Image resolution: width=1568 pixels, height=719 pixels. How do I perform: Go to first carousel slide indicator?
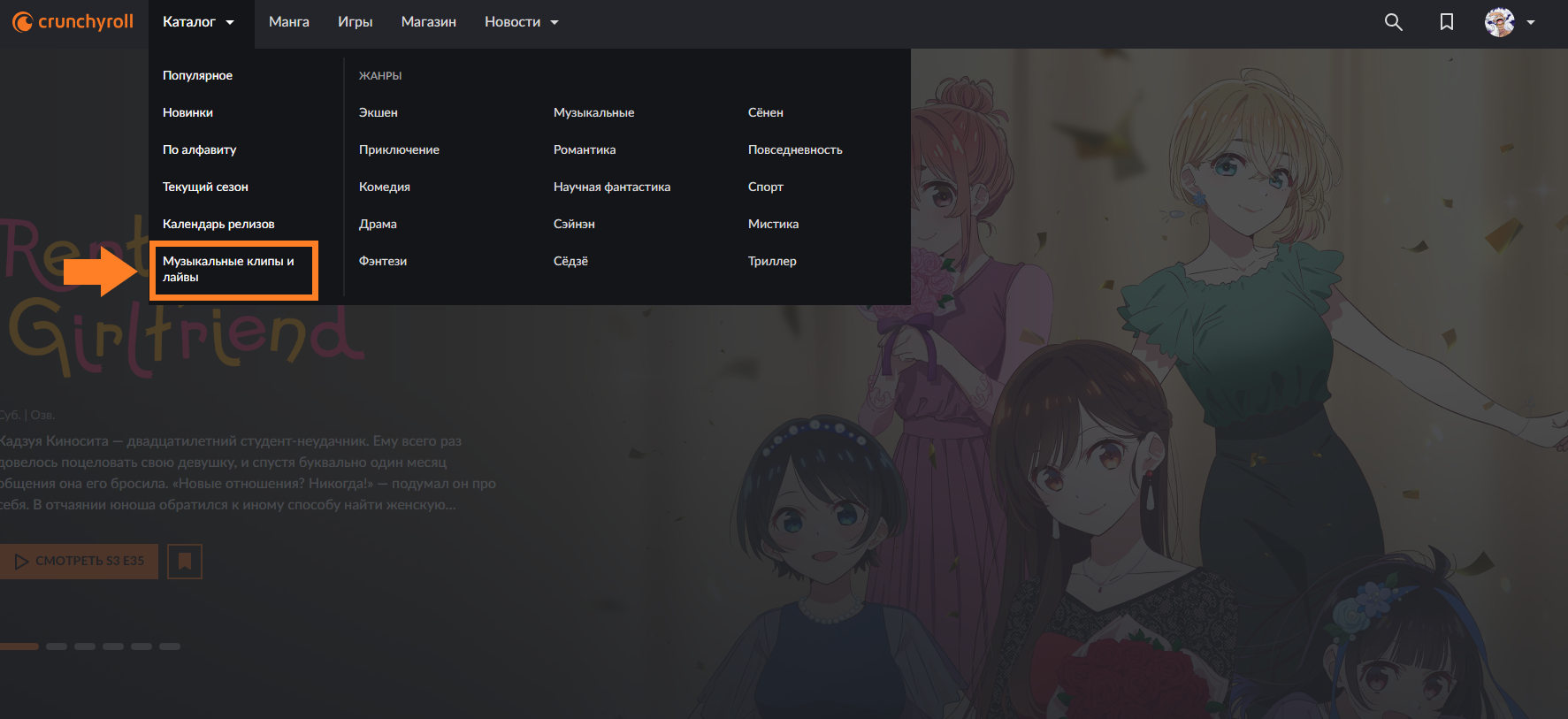tap(19, 646)
